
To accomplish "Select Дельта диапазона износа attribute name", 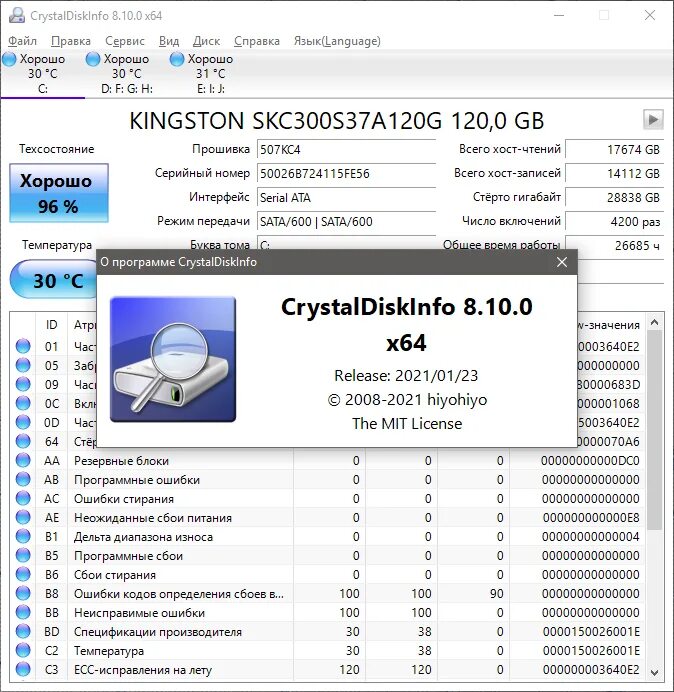I will 143,537.
